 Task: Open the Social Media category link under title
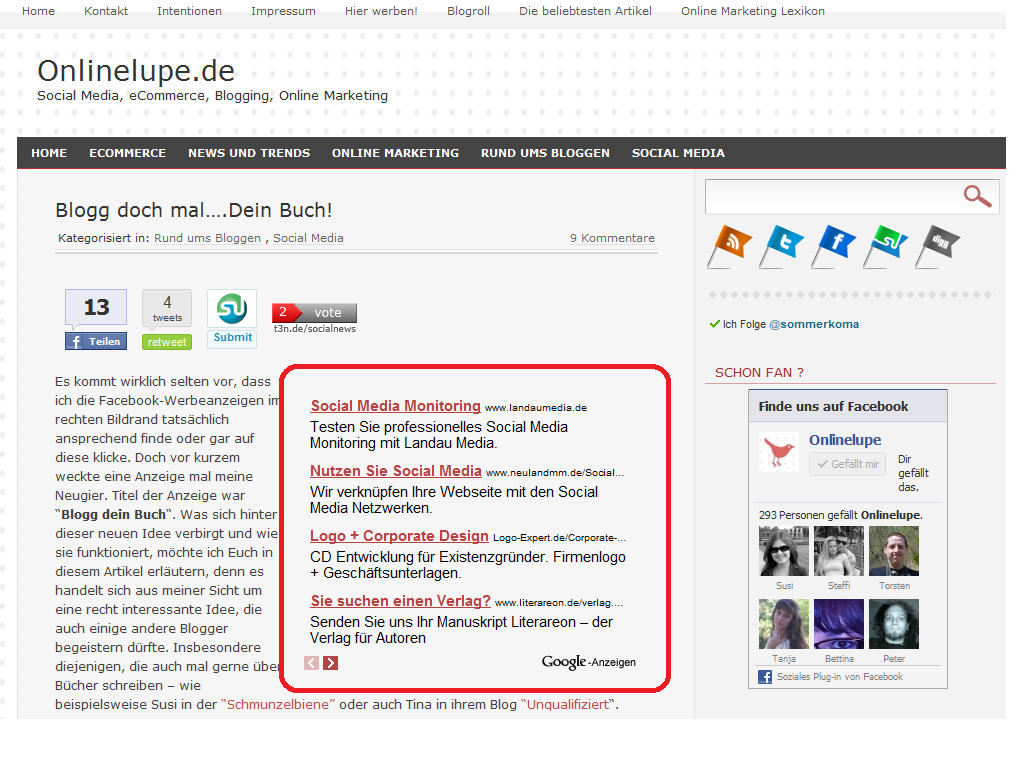point(308,238)
